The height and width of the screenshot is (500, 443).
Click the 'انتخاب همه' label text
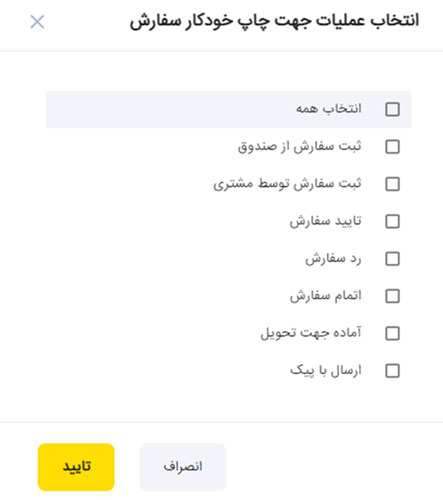pos(329,109)
